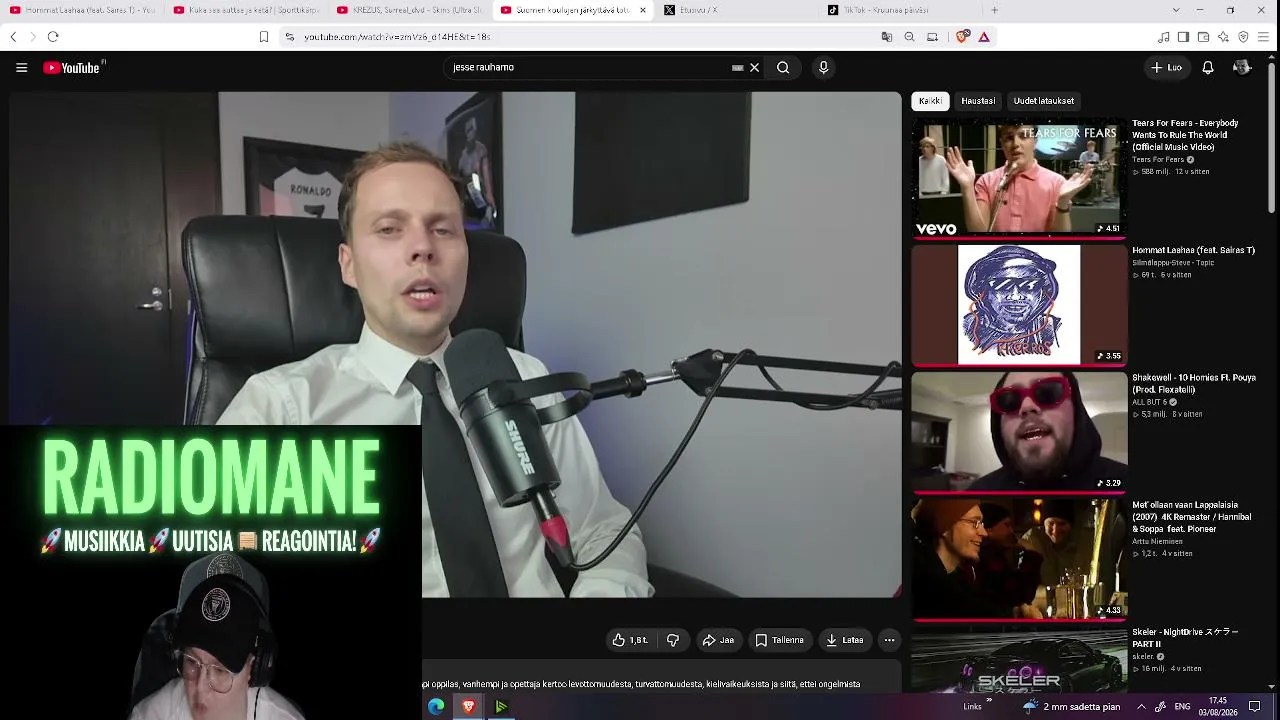The image size is (1280, 720).
Task: Click the YouTube search input field
Action: pyautogui.click(x=590, y=68)
